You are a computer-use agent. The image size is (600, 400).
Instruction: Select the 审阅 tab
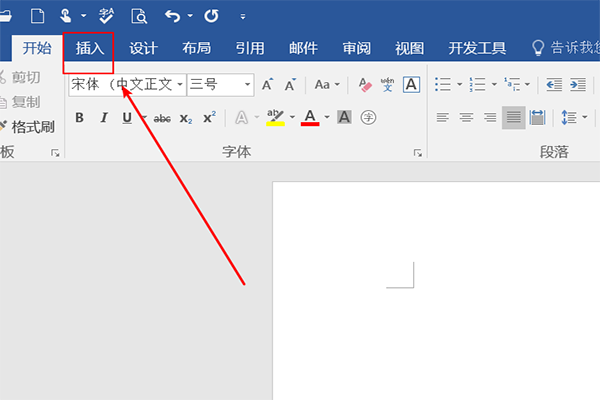[x=356, y=48]
